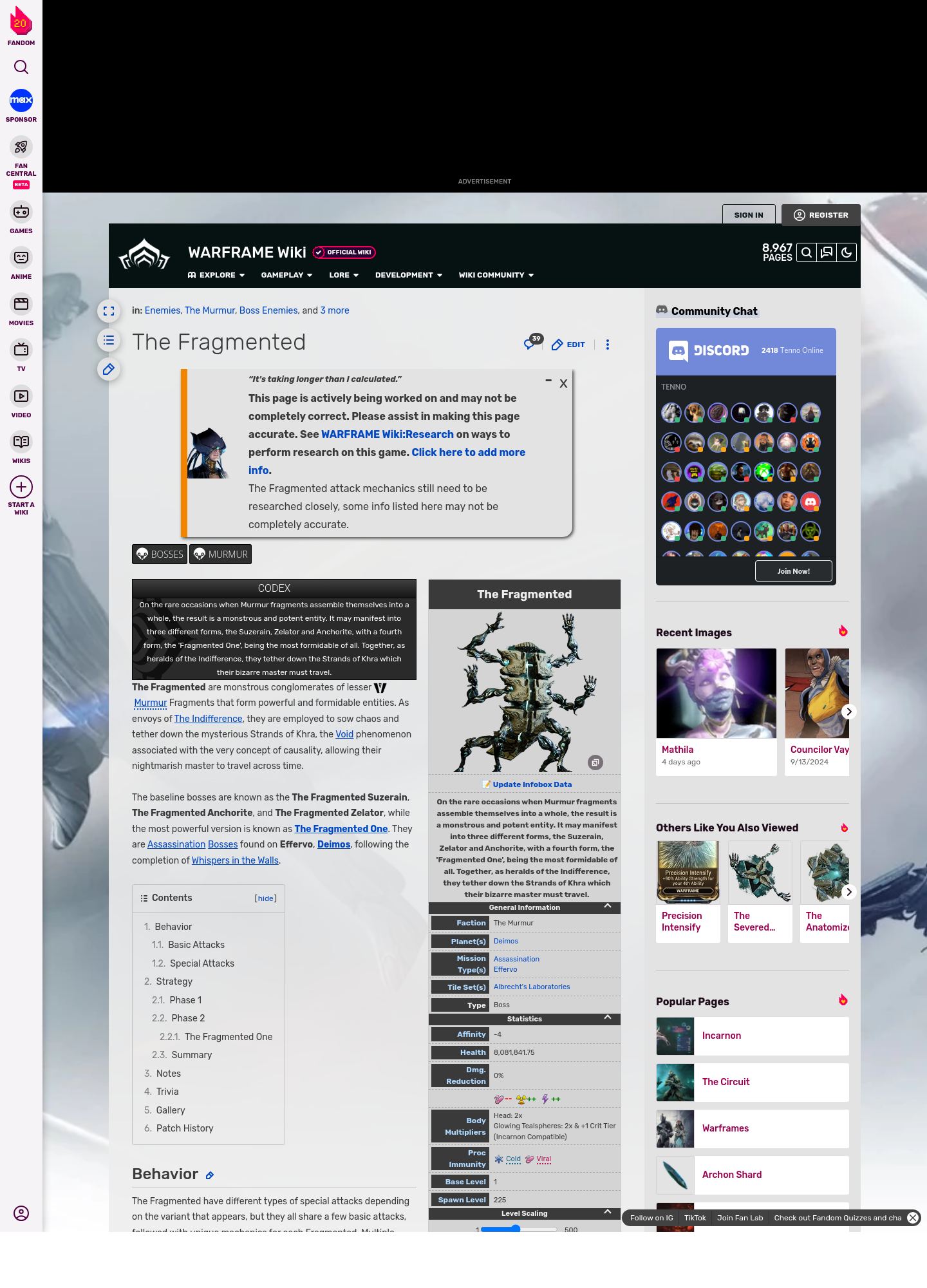Click Follow on IG link
The height and width of the screenshot is (1288, 927).
[651, 1218]
